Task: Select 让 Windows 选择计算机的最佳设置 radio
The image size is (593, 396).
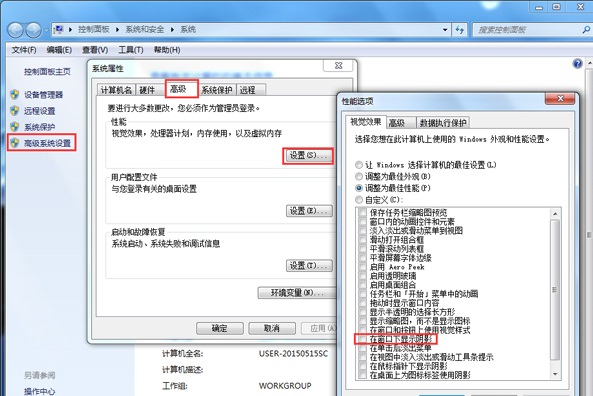Action: pyautogui.click(x=359, y=165)
